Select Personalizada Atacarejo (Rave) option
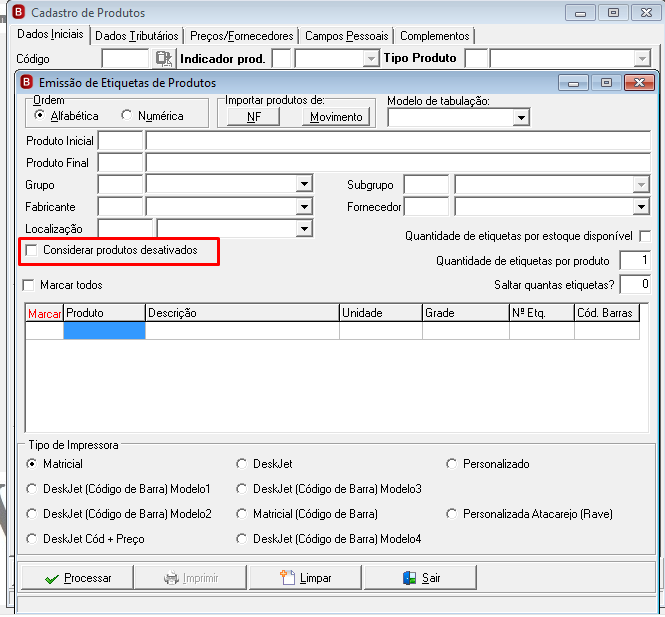The width and height of the screenshot is (665, 617). coord(451,514)
